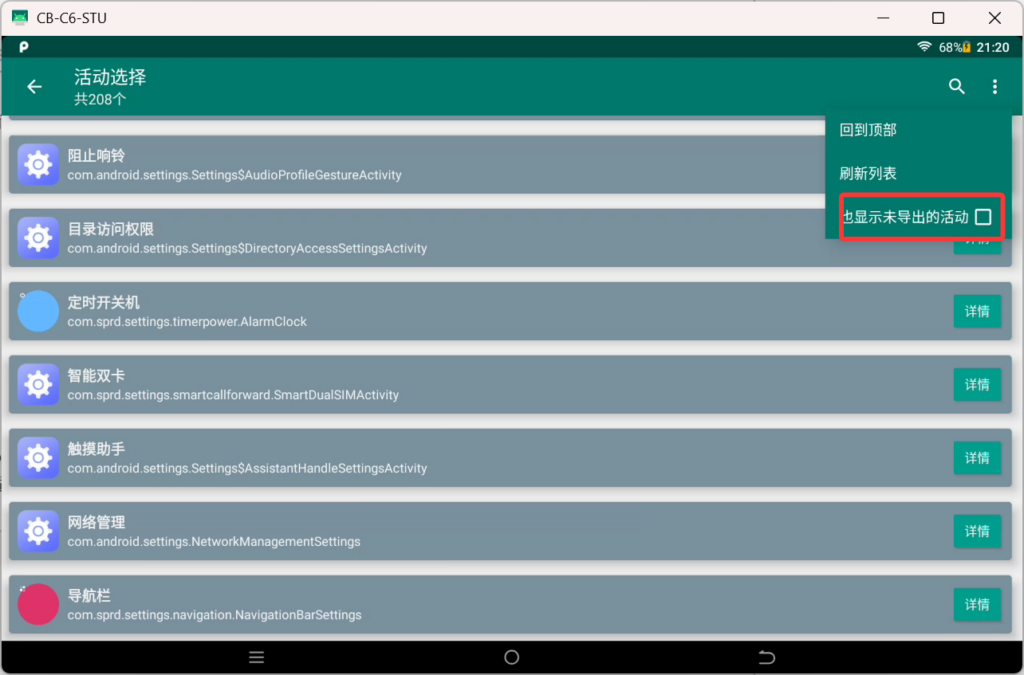This screenshot has width=1024, height=675.
Task: Click the gear icon for 网络管理
Action: [x=38, y=531]
